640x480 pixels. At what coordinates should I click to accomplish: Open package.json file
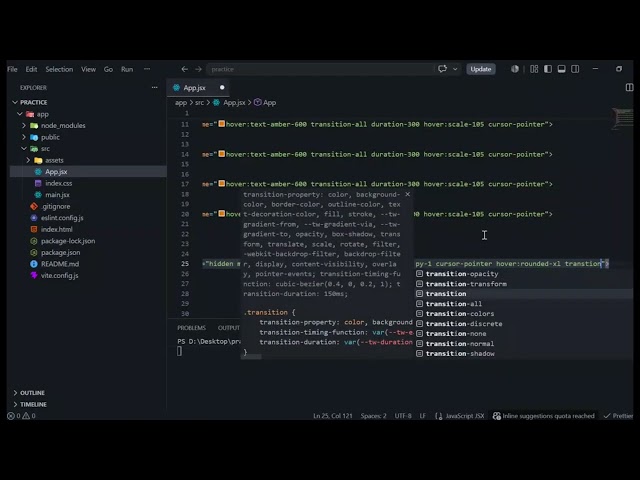tap(60, 253)
